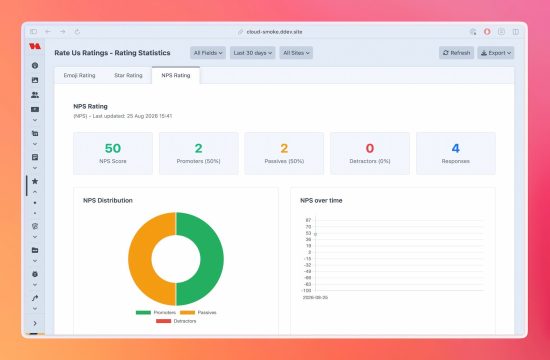Click the Rate Us Ratings page title
The width and height of the screenshot is (550, 360).
coord(112,53)
